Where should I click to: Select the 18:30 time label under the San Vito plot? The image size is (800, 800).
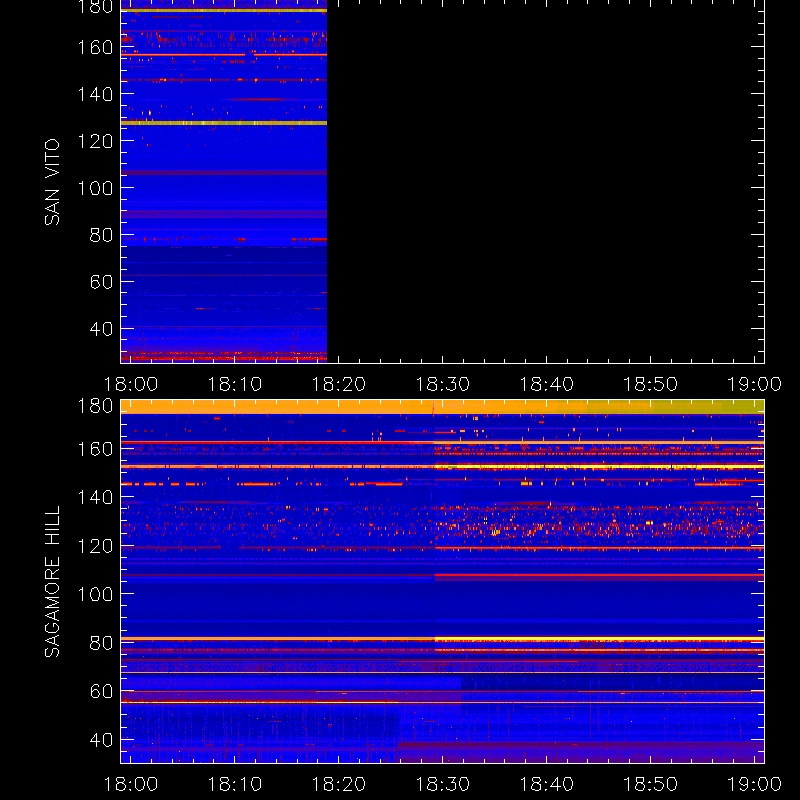pyautogui.click(x=443, y=384)
